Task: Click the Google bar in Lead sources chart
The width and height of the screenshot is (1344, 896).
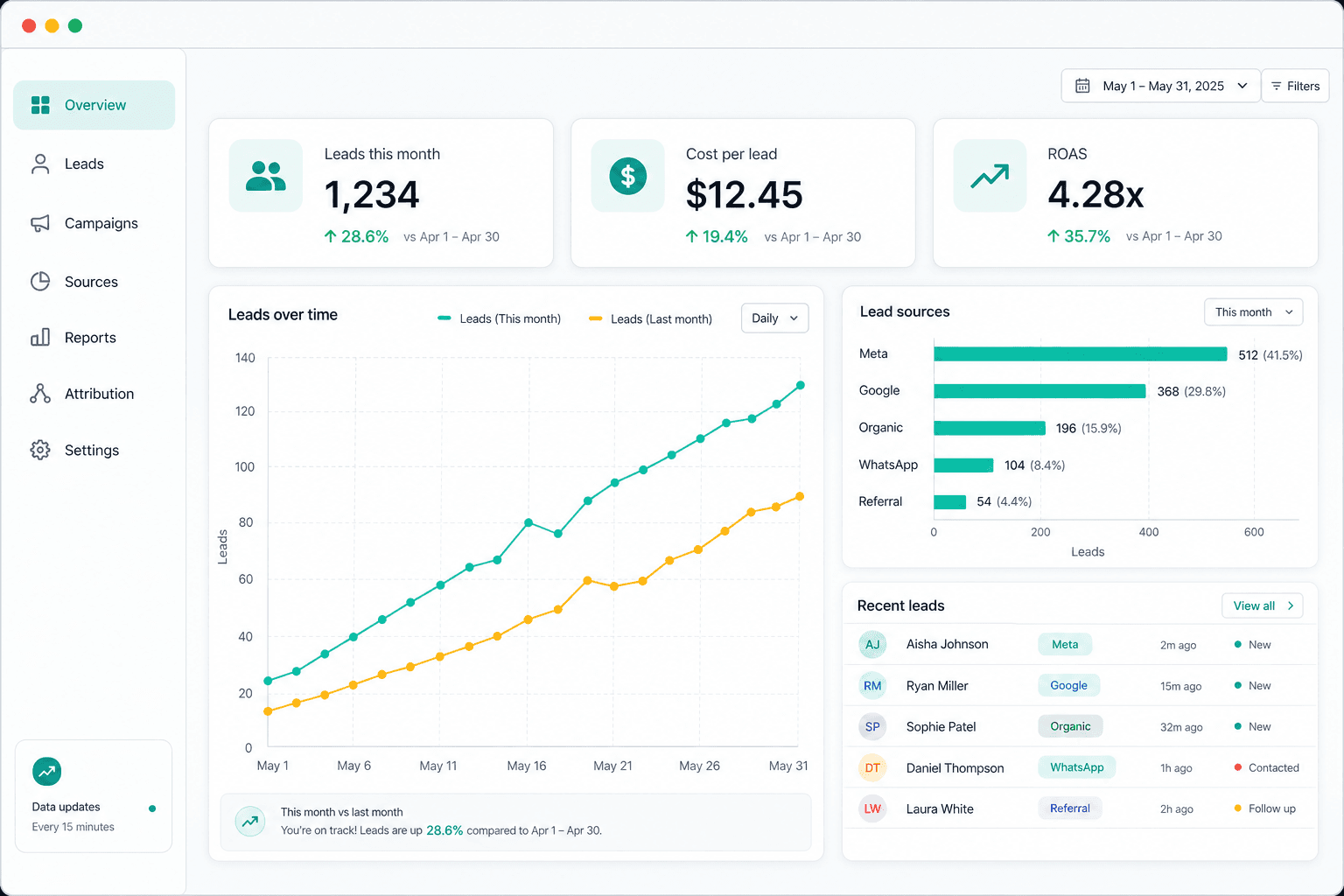Action: (x=1039, y=391)
